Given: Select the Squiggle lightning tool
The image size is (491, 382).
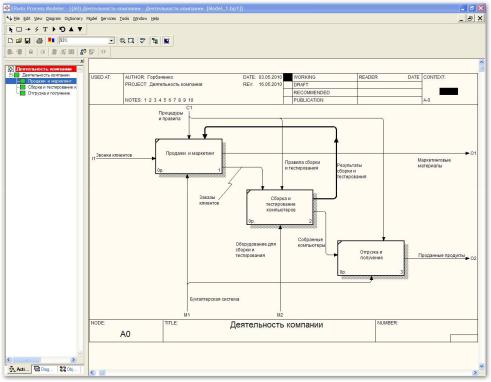Looking at the screenshot, I should (x=37, y=29).
